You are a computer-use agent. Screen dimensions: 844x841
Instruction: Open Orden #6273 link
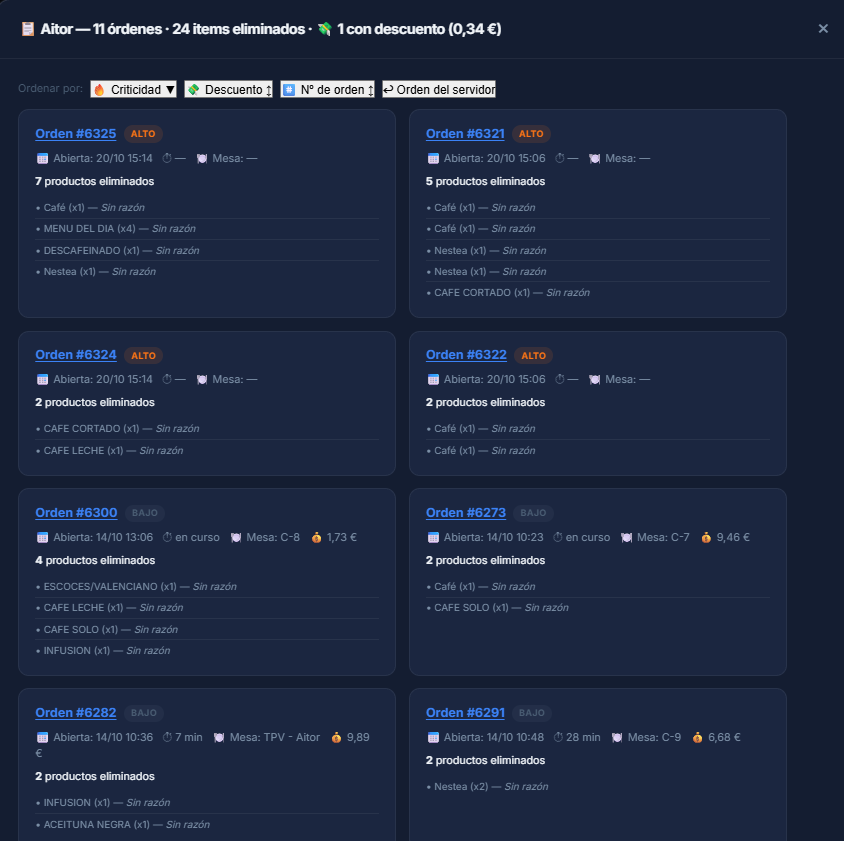pyautogui.click(x=466, y=513)
